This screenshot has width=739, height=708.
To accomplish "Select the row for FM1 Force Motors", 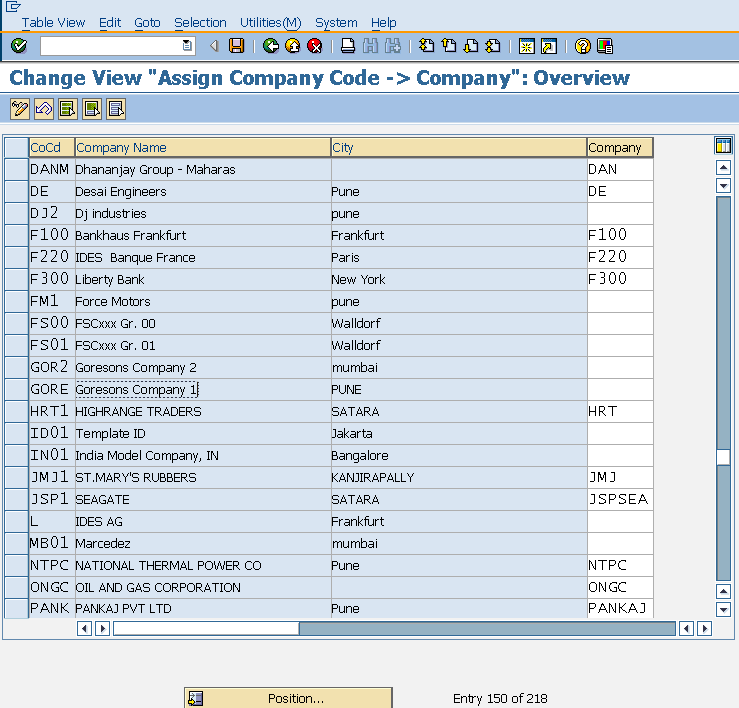I will tap(16, 302).
